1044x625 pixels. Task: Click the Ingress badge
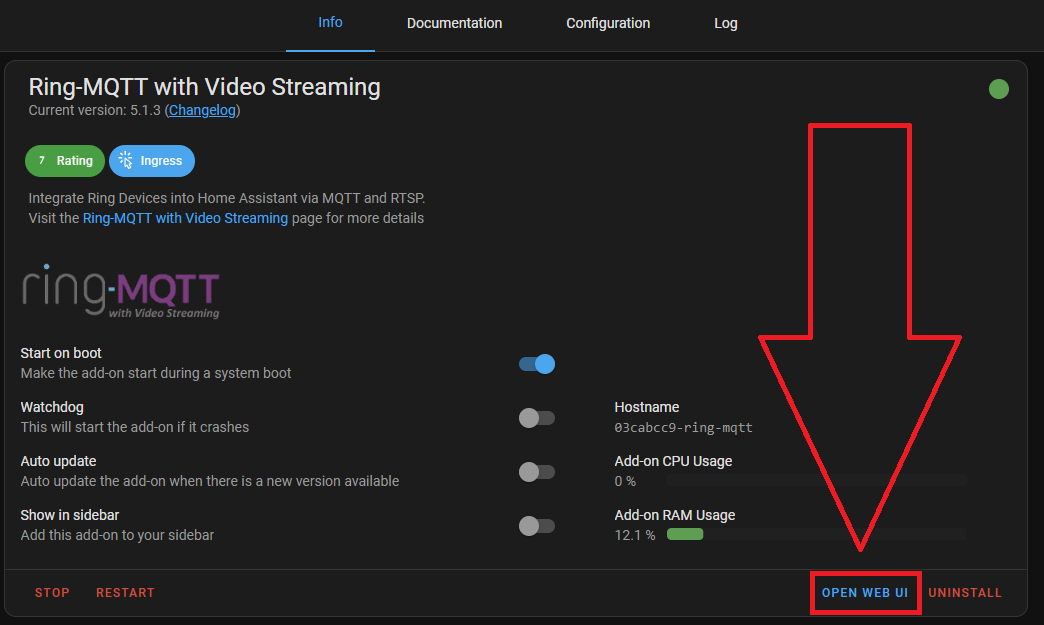click(152, 161)
